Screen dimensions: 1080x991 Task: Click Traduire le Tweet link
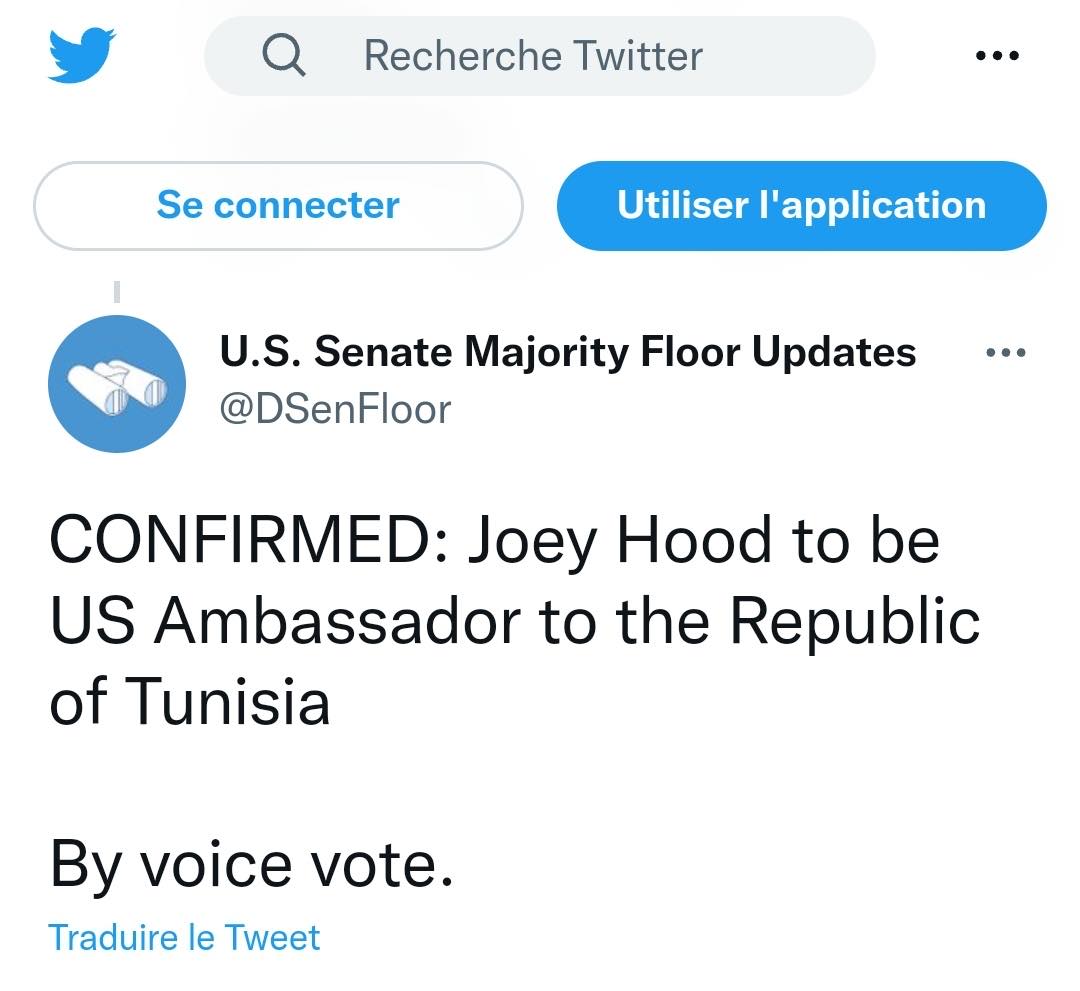click(184, 937)
